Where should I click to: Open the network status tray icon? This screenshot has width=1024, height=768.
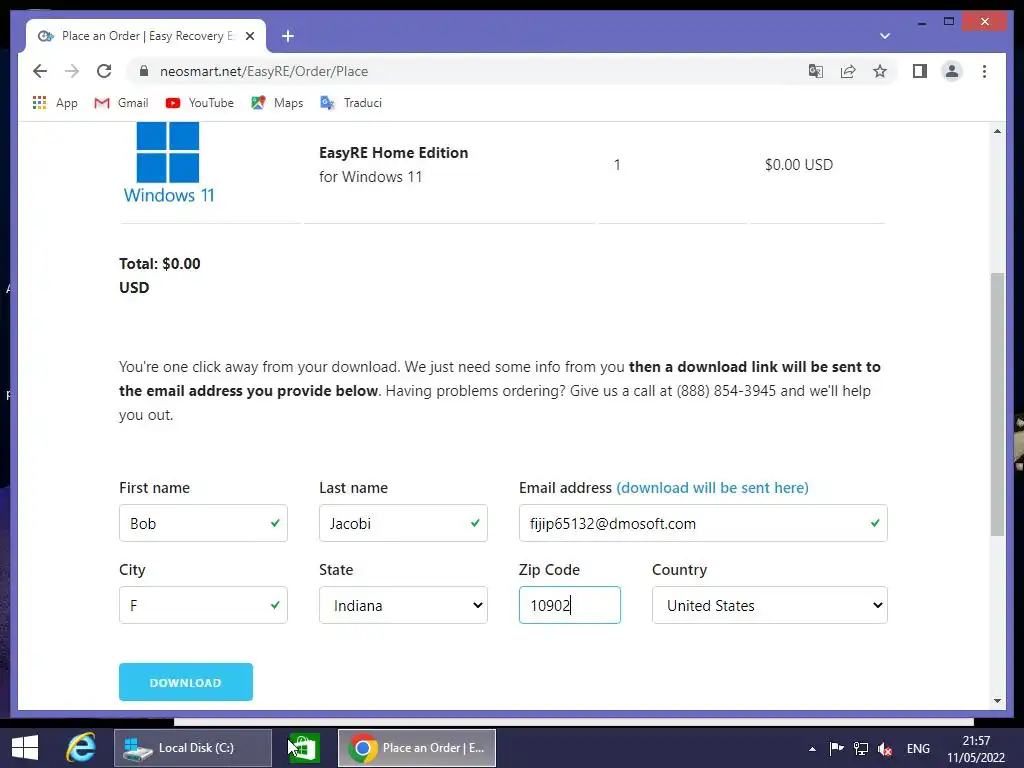click(861, 748)
